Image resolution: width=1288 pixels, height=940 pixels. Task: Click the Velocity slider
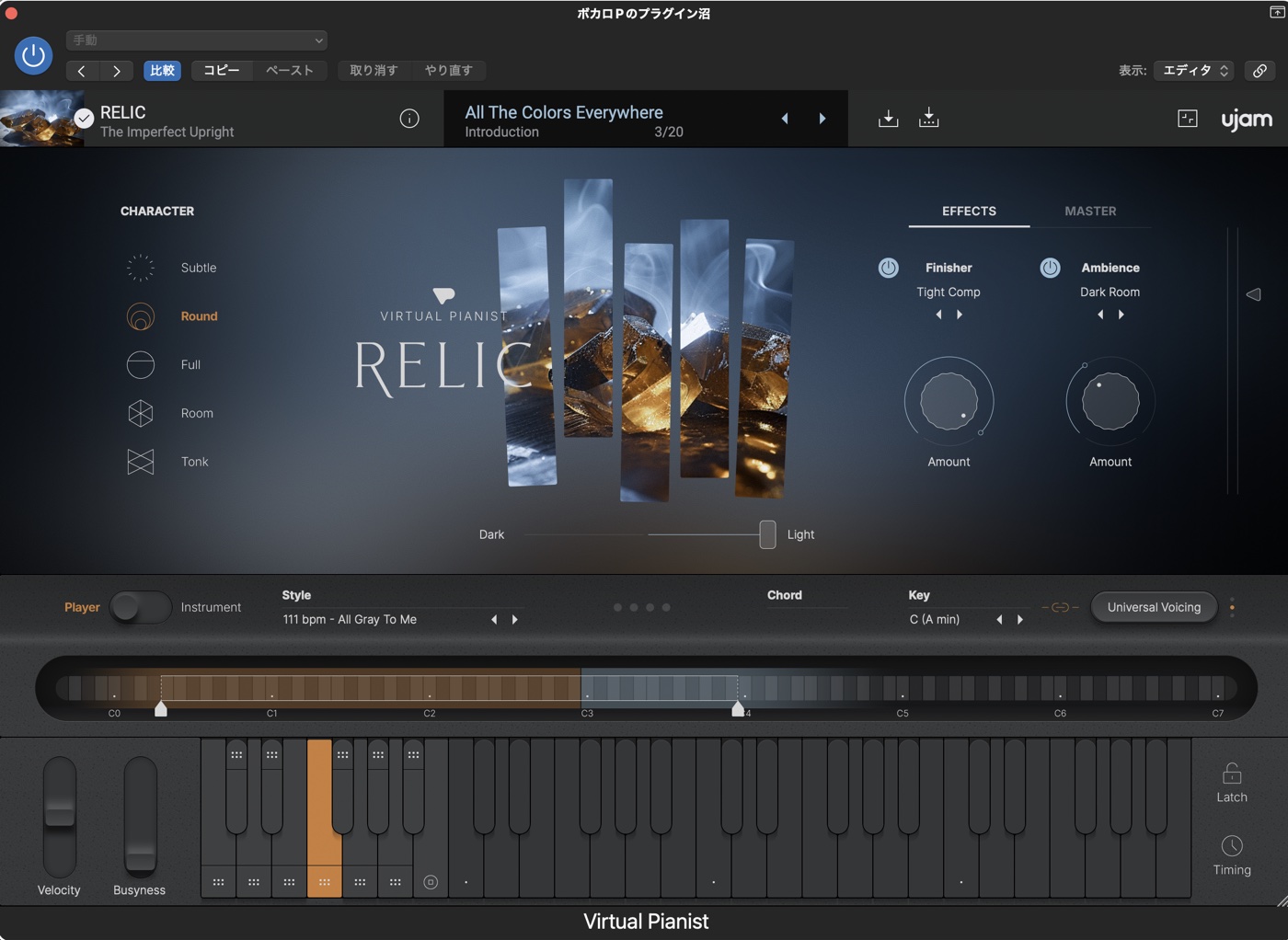pyautogui.click(x=60, y=817)
